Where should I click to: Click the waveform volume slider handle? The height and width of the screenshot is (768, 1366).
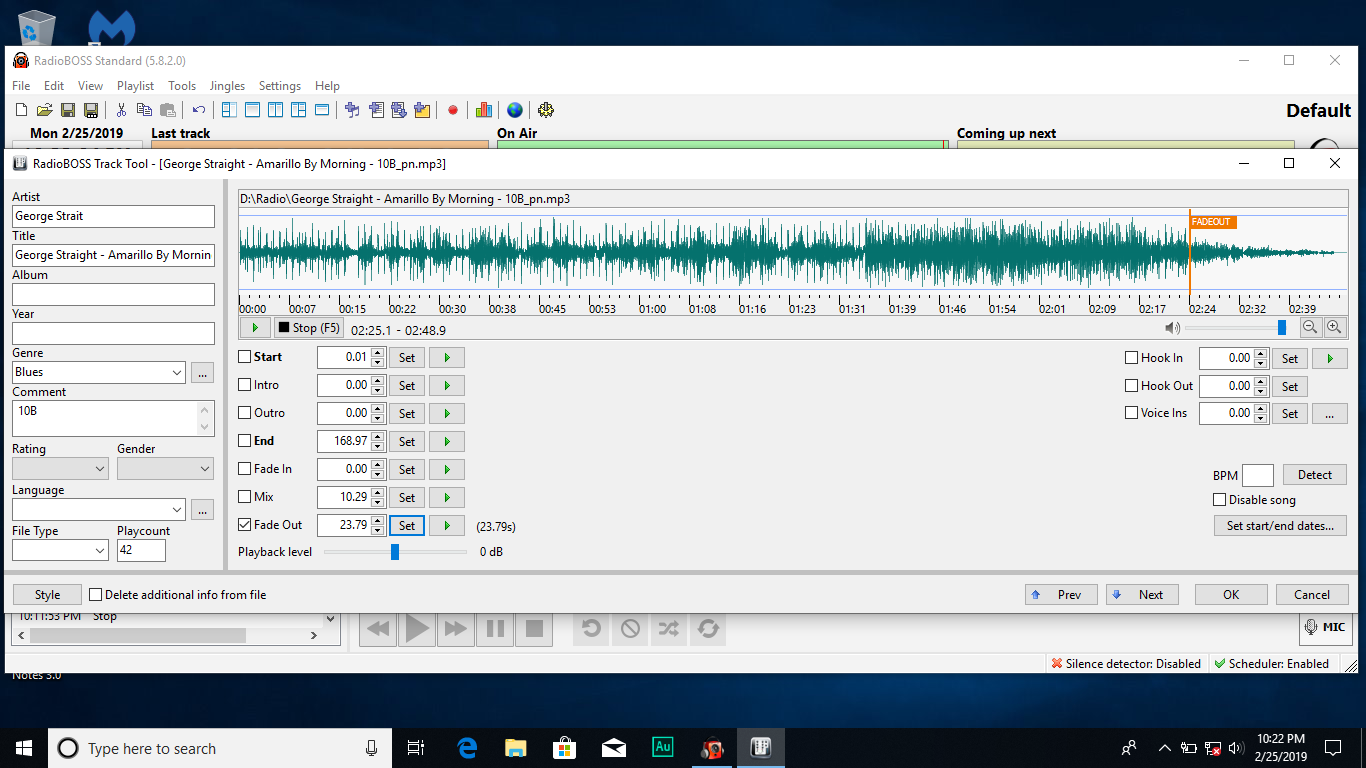point(1282,327)
